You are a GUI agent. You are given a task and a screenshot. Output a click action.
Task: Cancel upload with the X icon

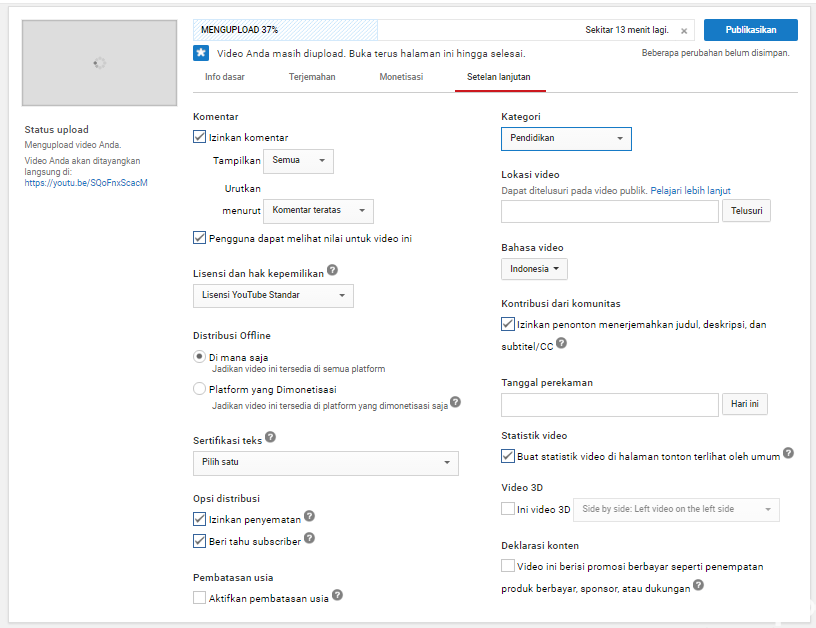coord(684,31)
